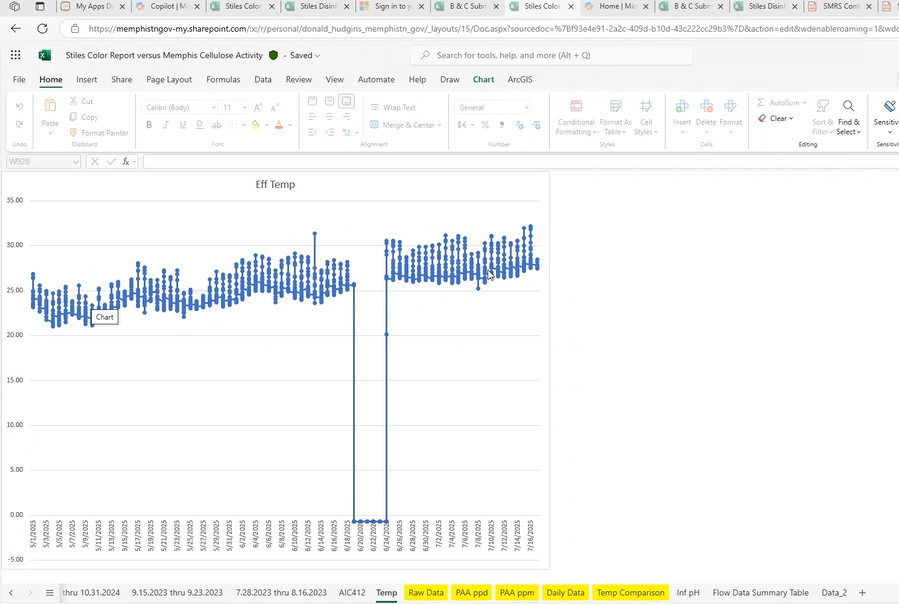Screen dimensions: 899x604
Task: Open the Page Layout ribbon tab
Action: coord(169,79)
